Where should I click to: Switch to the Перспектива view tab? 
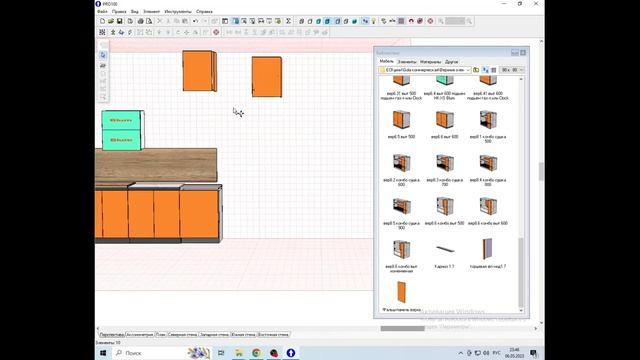coord(112,334)
